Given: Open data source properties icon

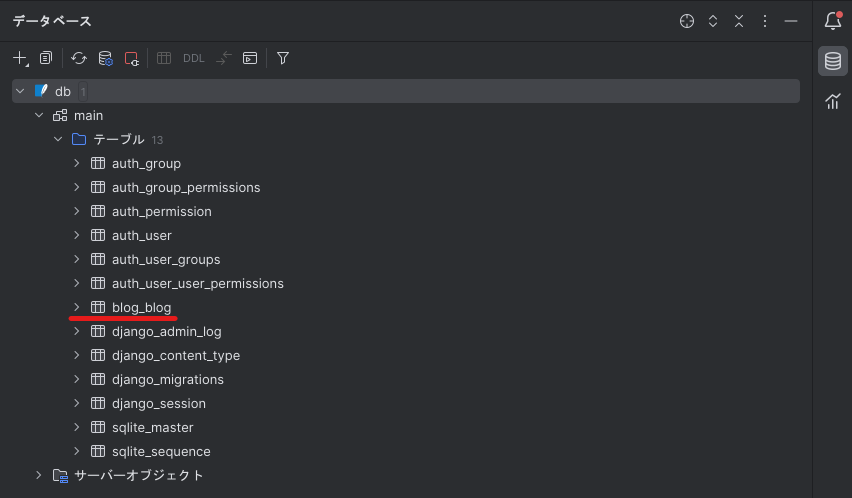Looking at the screenshot, I should pos(105,58).
